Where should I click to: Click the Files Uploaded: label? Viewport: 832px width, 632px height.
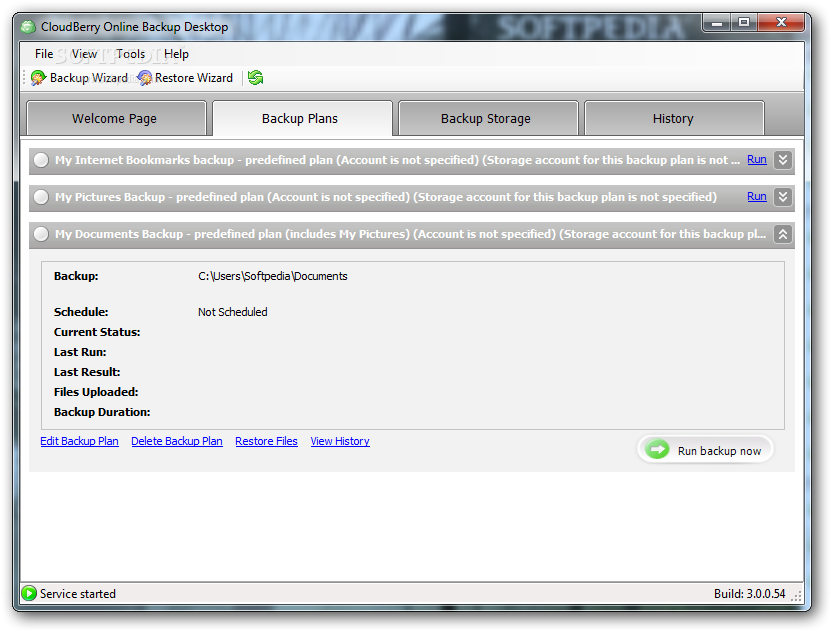tap(96, 392)
